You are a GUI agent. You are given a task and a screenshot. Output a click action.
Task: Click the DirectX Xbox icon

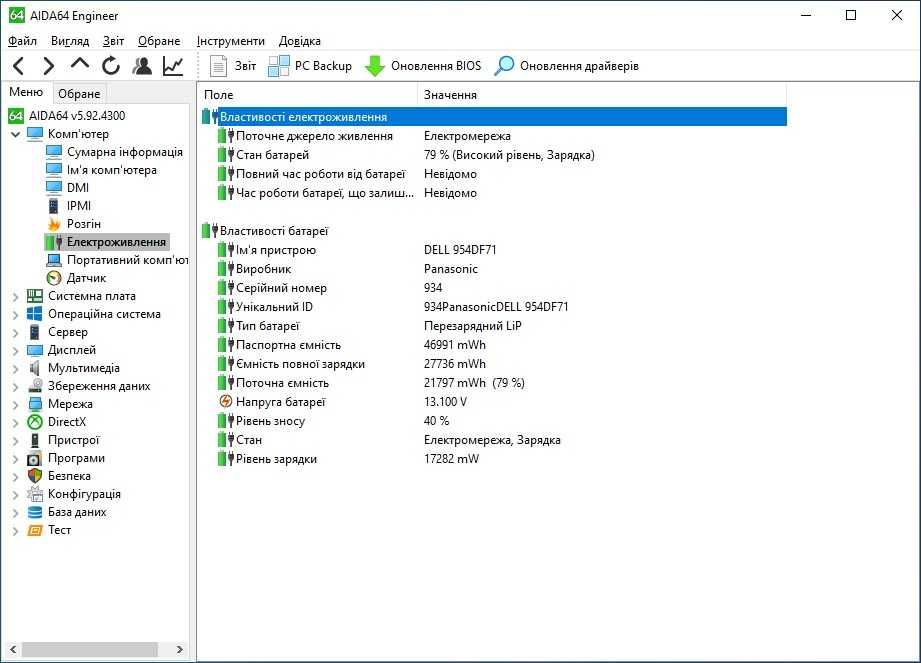point(35,422)
